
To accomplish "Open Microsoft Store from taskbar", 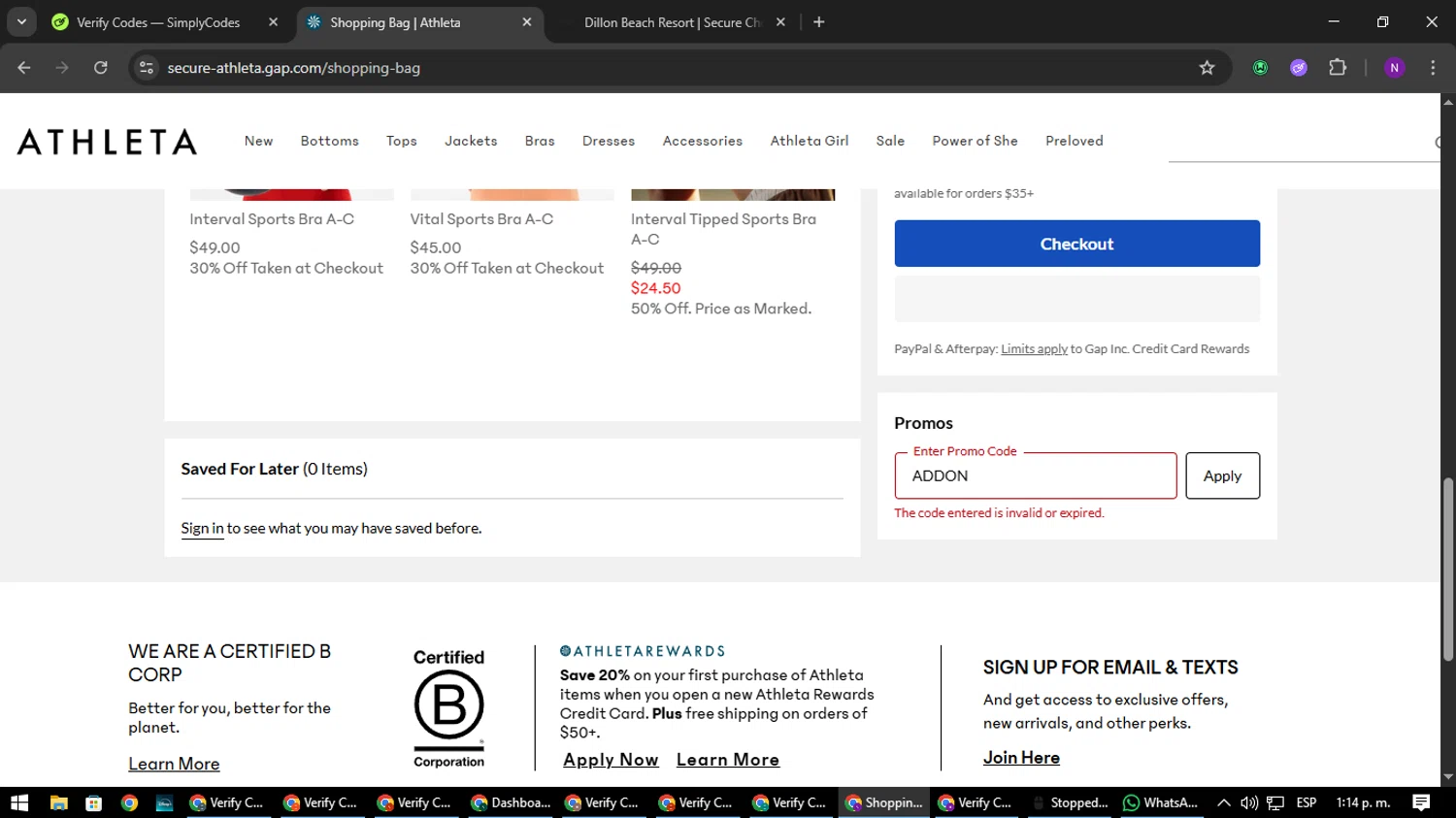I will (93, 802).
